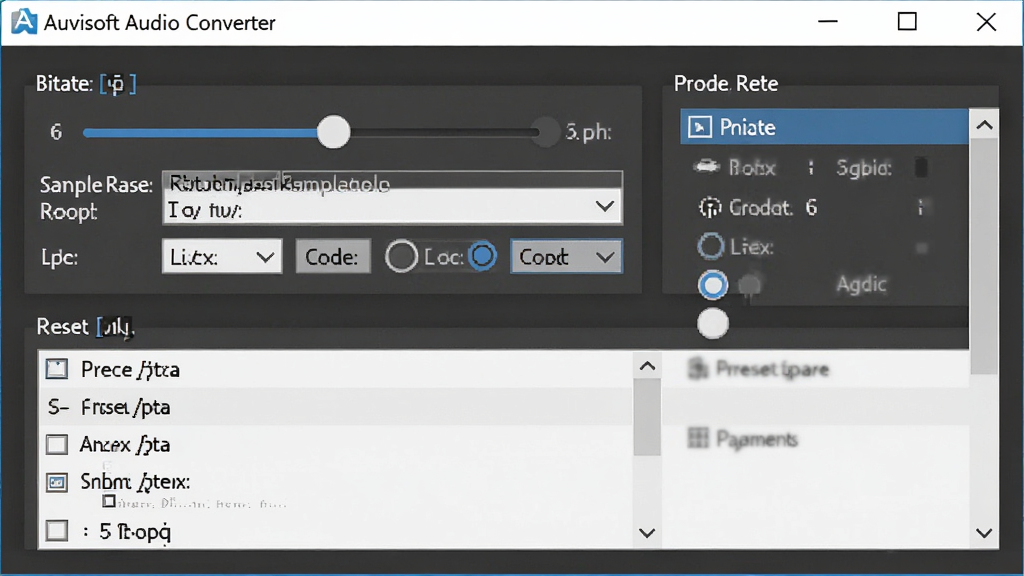The image size is (1024, 576).
Task: Maximize the Auvisoft Audio Converter window
Action: [x=907, y=22]
